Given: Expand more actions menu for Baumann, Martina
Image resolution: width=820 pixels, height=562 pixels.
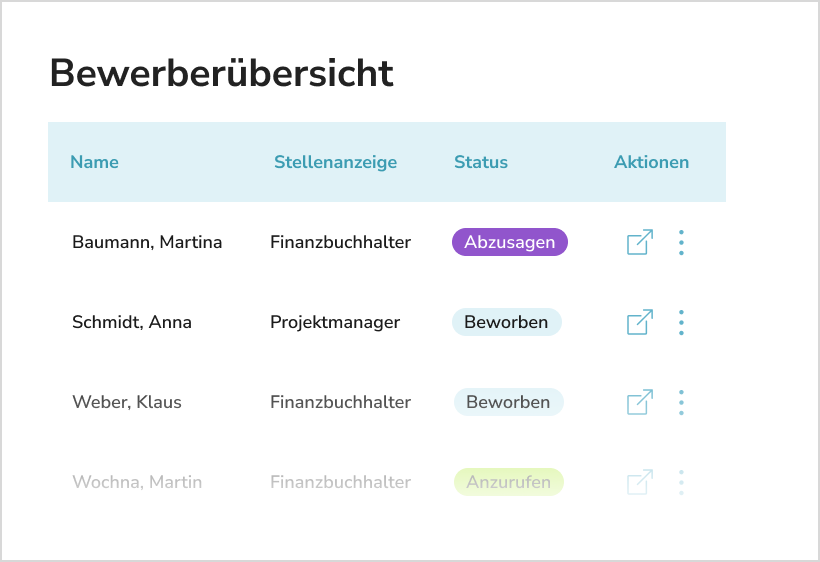Looking at the screenshot, I should click(x=681, y=243).
